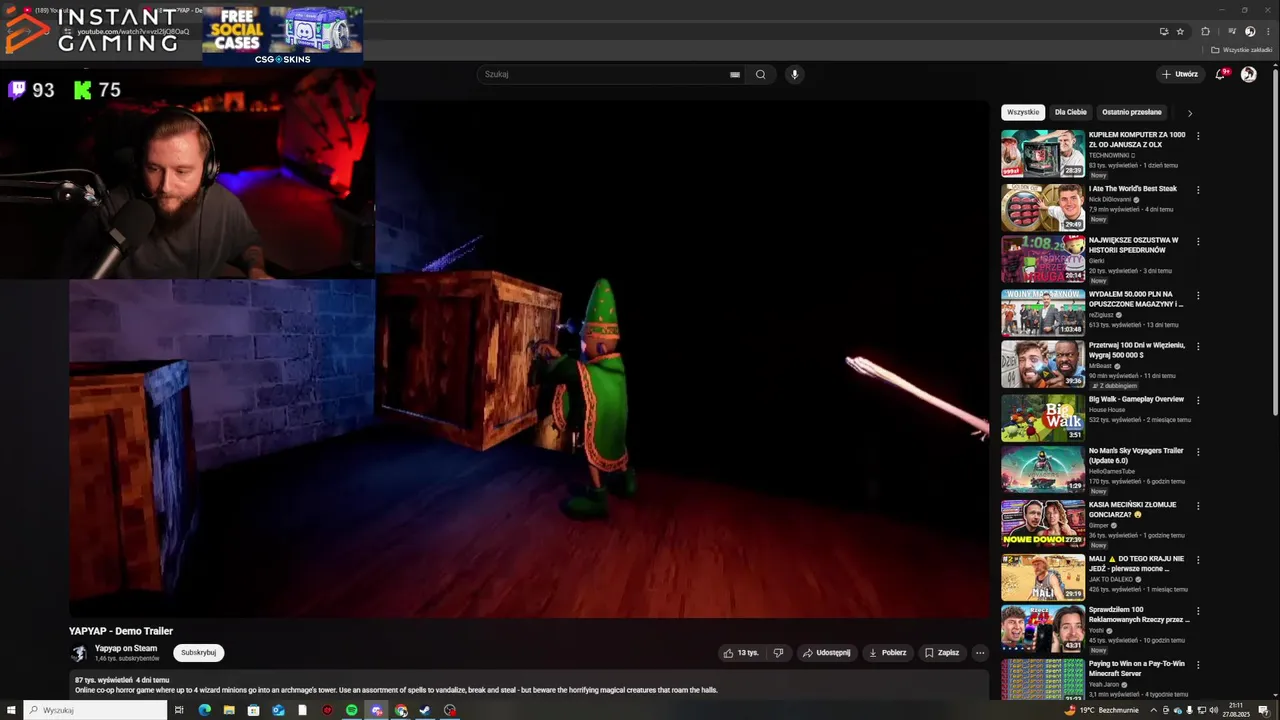Viewport: 1280px width, 720px height.
Task: Open volume control in system tray
Action: tap(1213, 710)
